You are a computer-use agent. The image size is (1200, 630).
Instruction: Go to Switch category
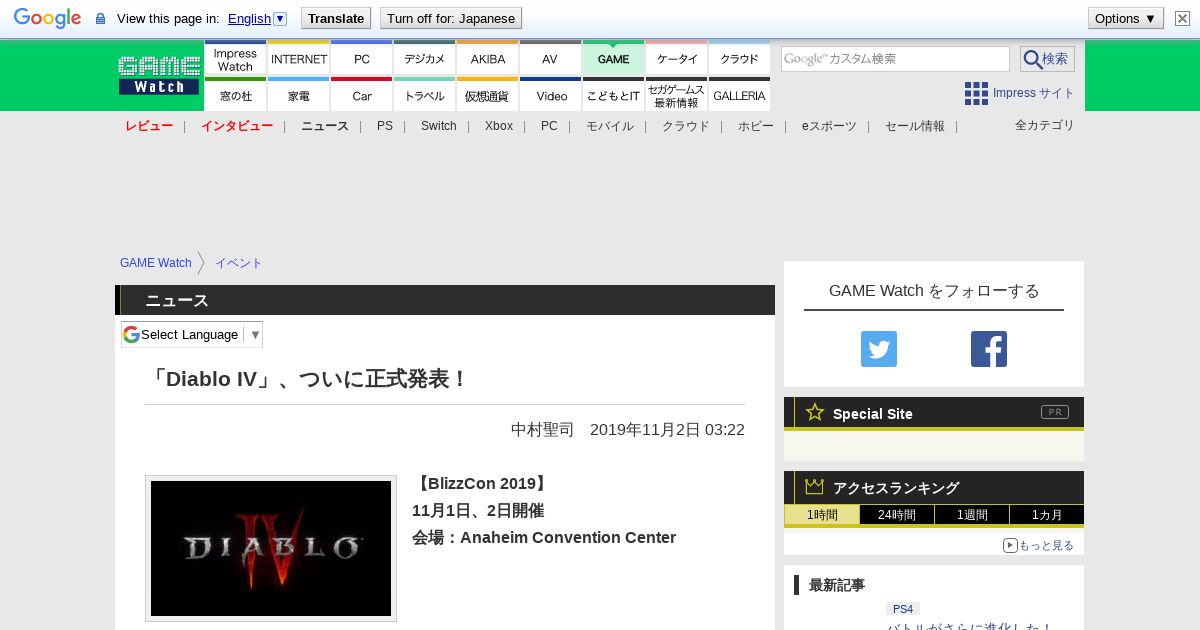pos(439,126)
